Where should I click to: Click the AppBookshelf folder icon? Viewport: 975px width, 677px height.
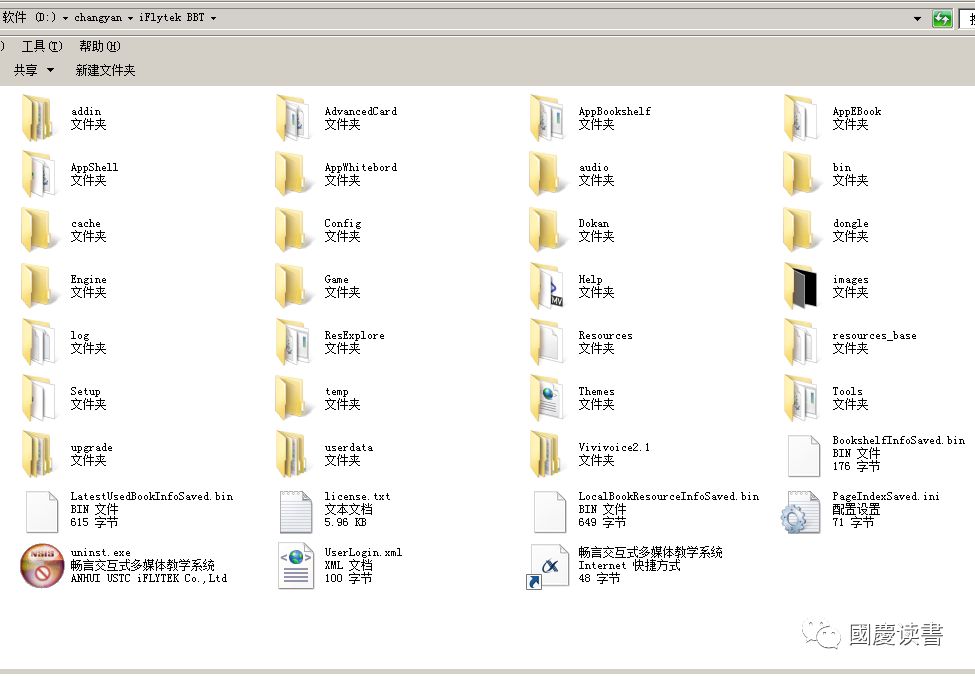pos(547,117)
